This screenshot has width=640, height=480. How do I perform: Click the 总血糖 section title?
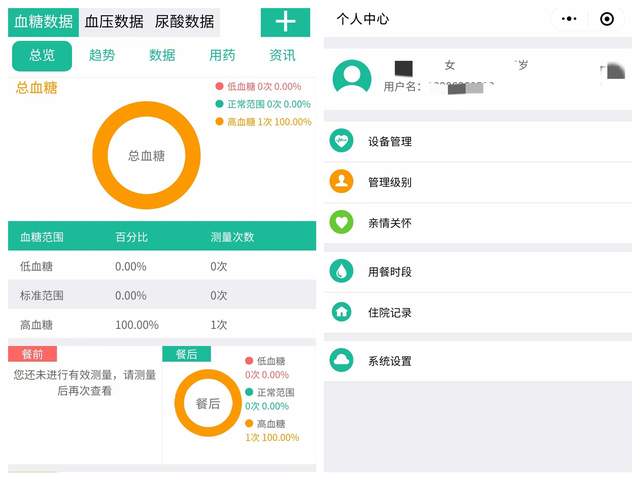pos(36,88)
